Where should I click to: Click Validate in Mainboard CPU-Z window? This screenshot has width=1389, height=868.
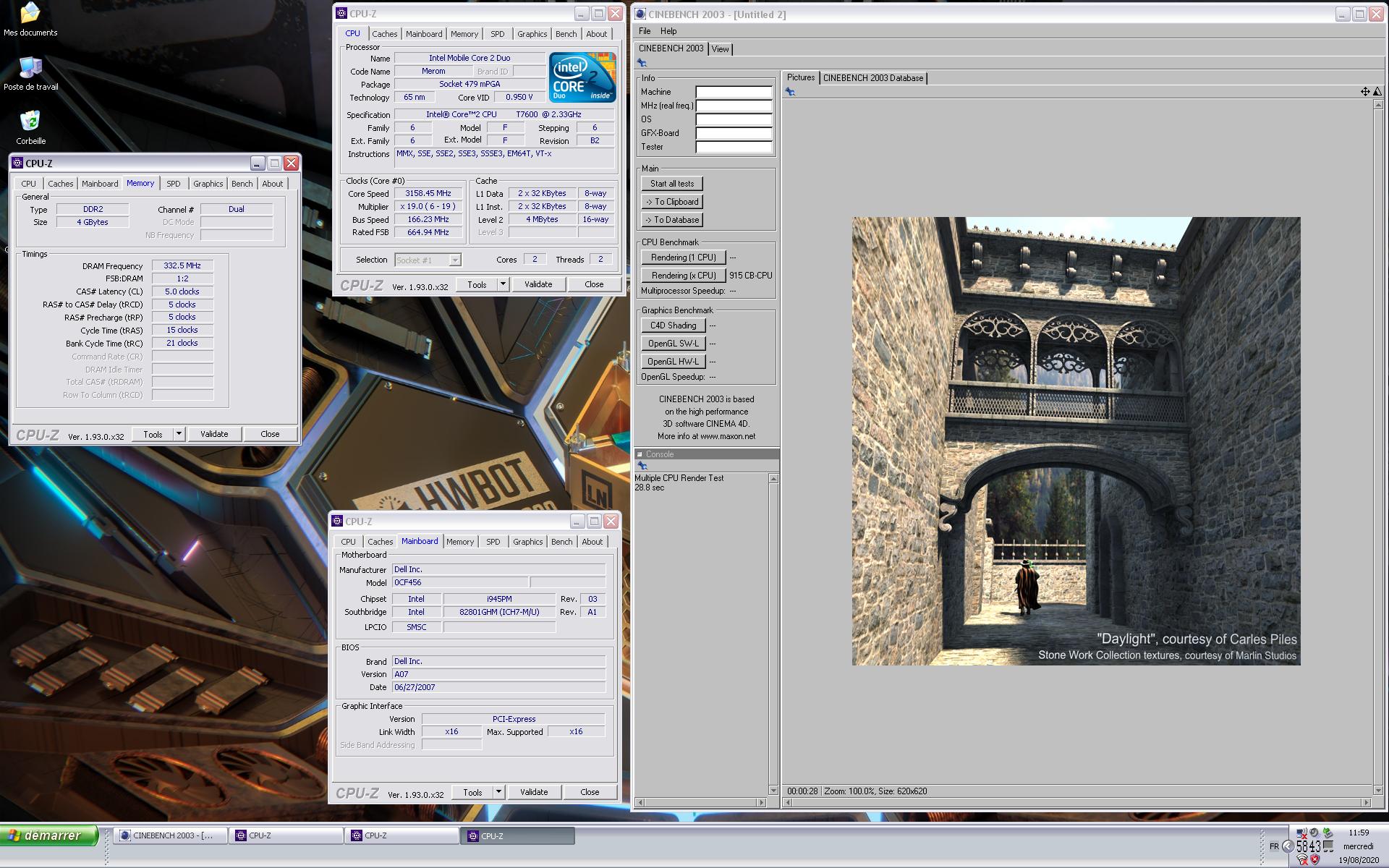point(534,792)
